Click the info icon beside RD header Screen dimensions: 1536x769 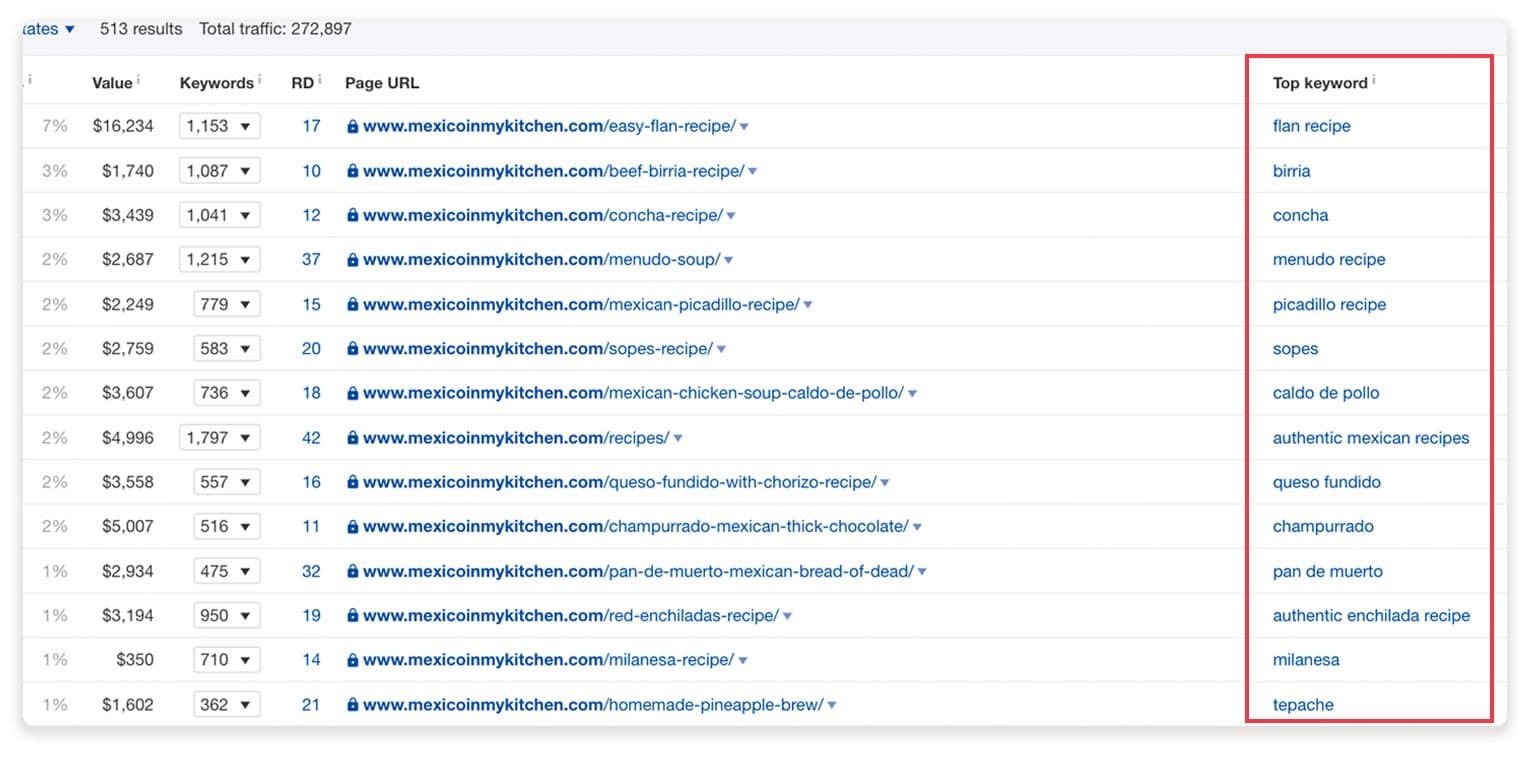[321, 79]
